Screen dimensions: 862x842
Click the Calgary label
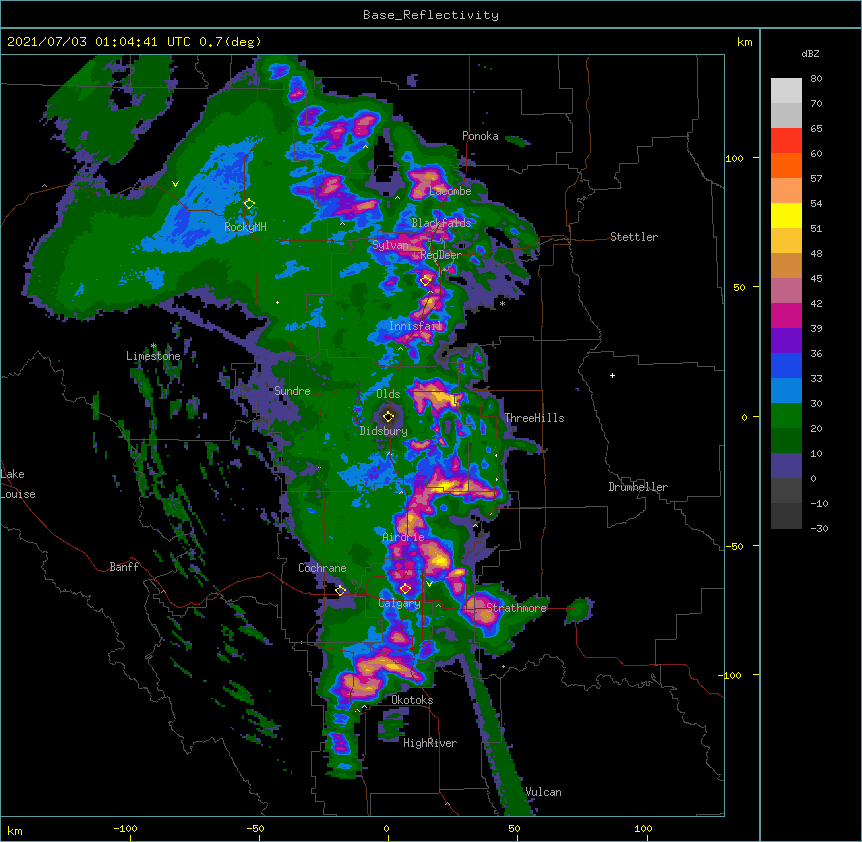pos(400,603)
